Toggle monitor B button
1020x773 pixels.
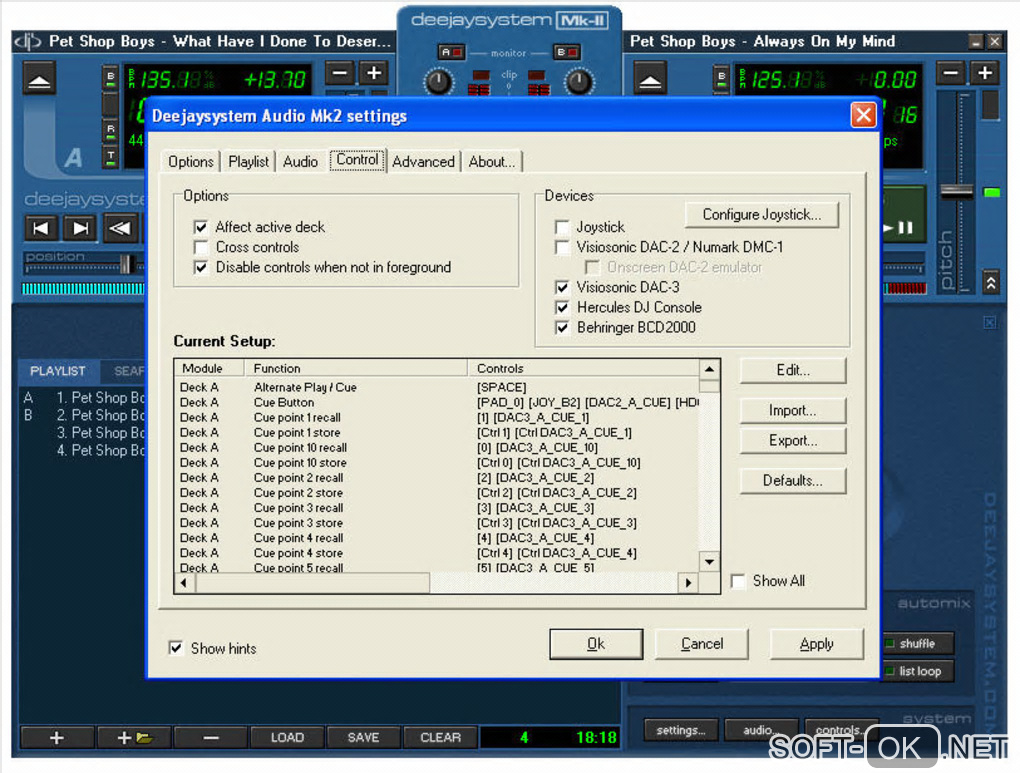point(566,52)
